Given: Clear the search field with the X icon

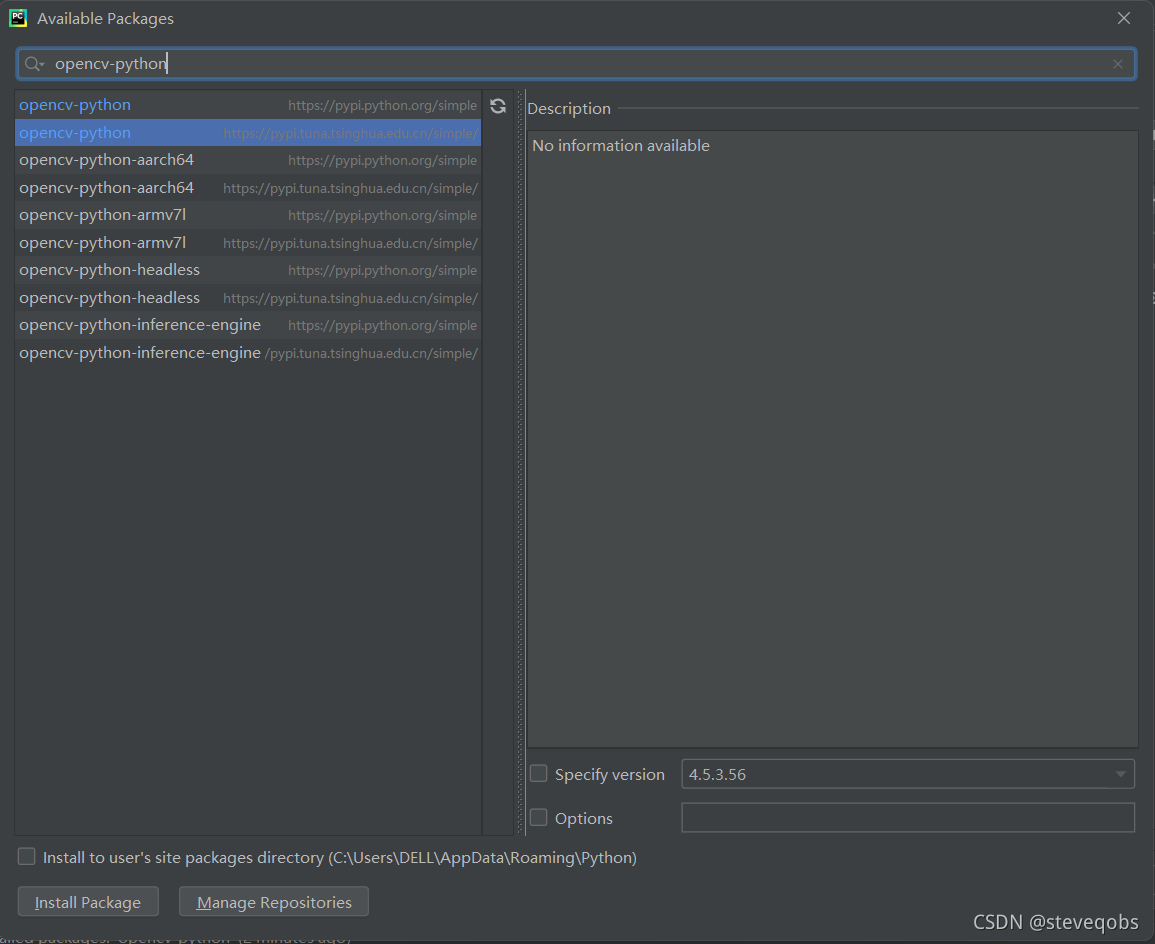Looking at the screenshot, I should 1117,64.
